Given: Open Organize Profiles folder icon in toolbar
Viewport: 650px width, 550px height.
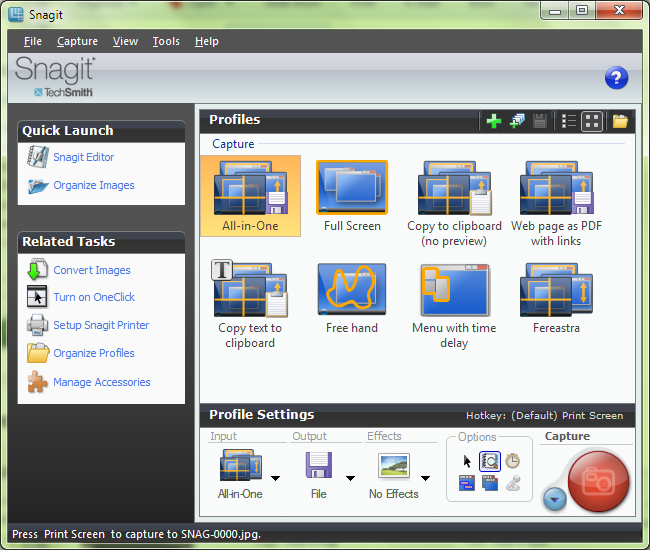Looking at the screenshot, I should tap(620, 121).
